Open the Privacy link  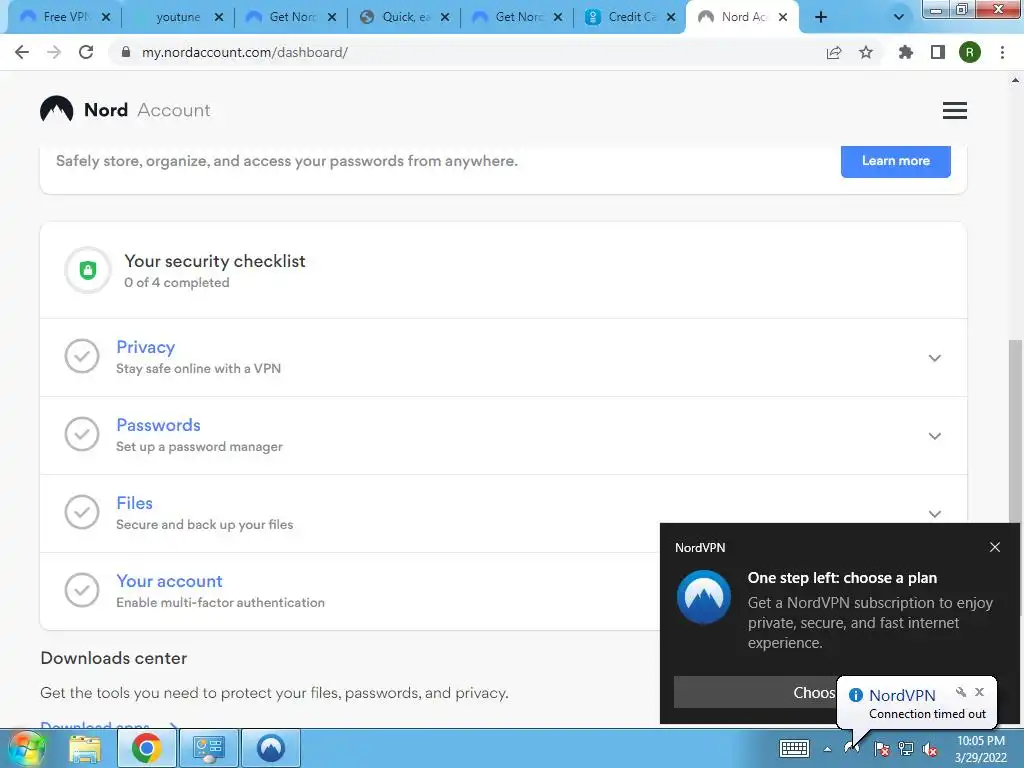[146, 347]
